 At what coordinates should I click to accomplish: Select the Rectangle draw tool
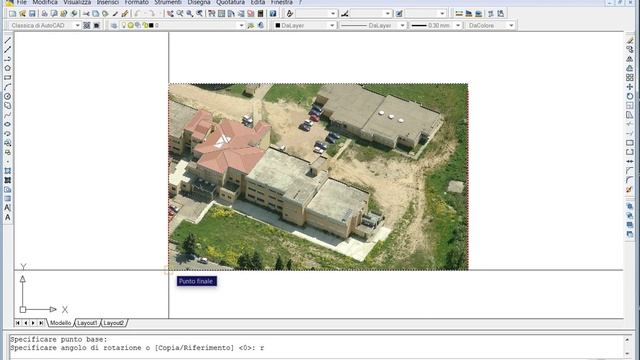7,78
